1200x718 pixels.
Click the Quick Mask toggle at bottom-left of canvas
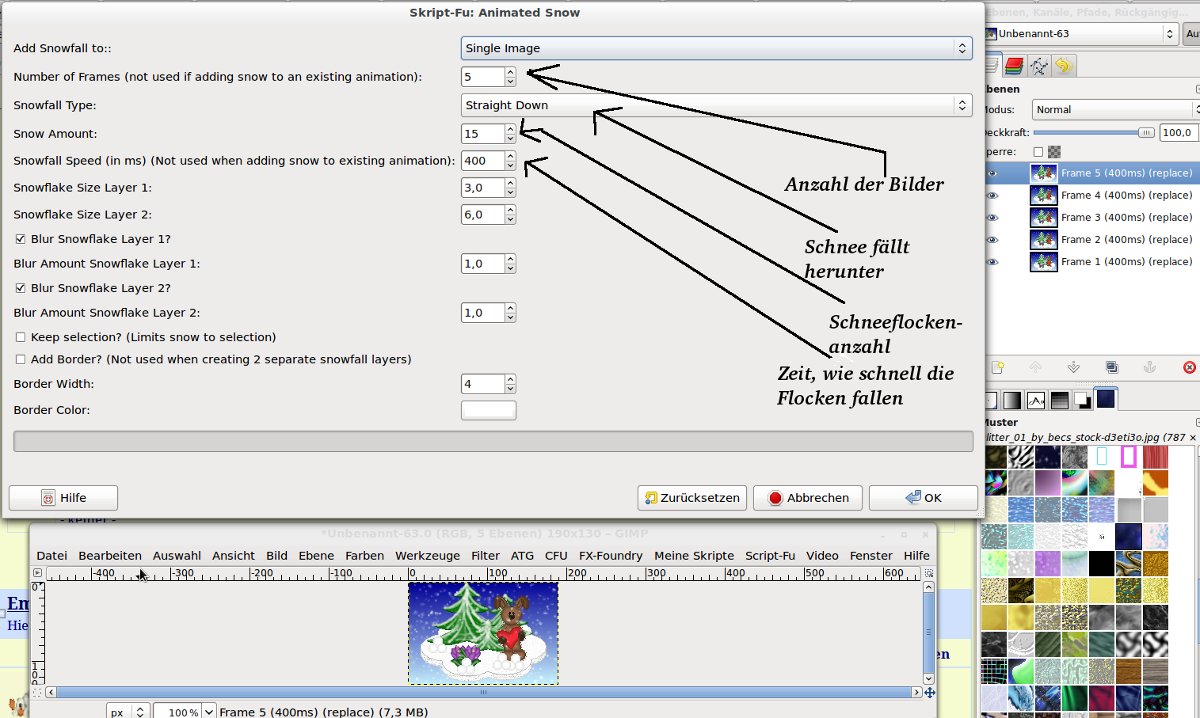tap(38, 692)
